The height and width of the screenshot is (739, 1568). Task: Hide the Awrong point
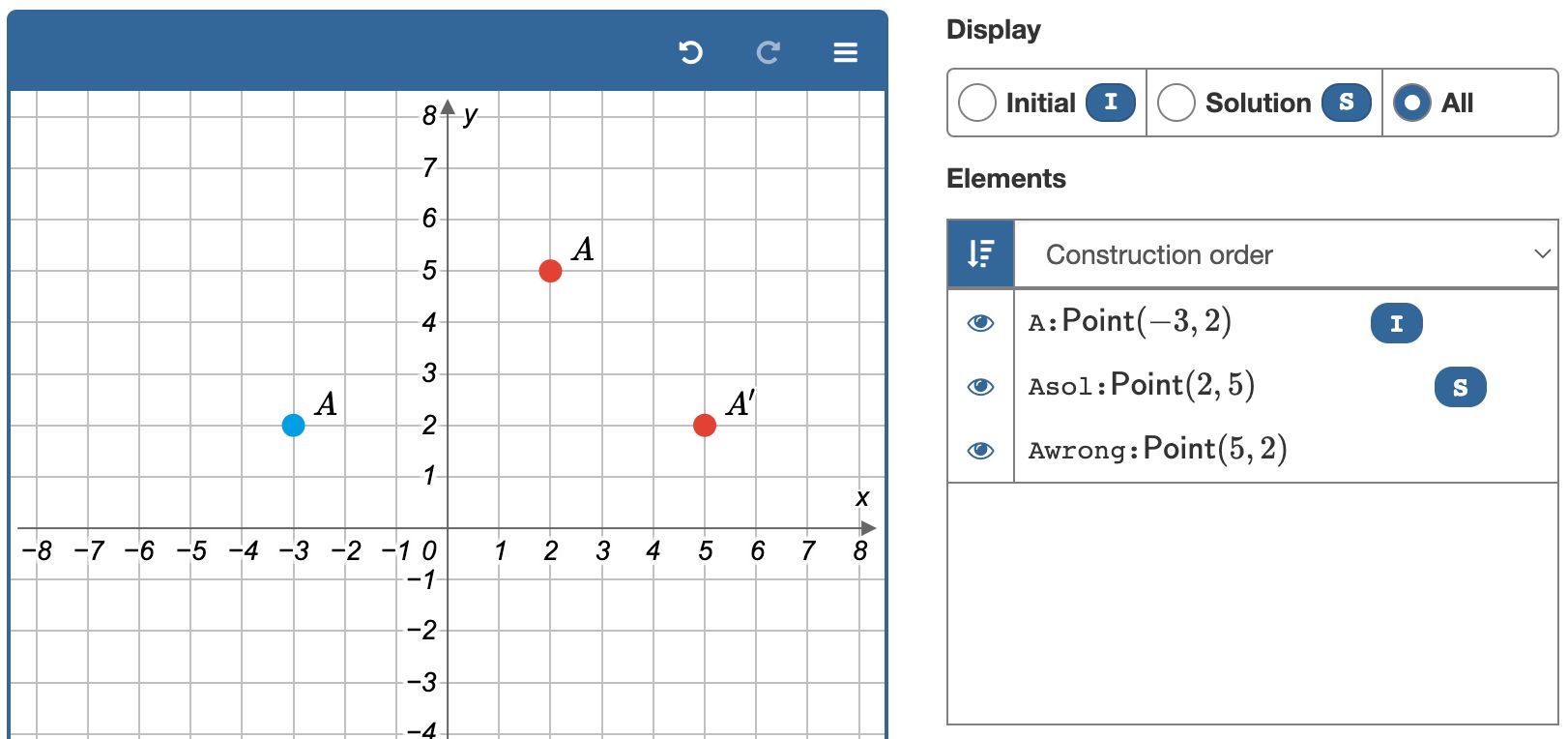coord(979,450)
